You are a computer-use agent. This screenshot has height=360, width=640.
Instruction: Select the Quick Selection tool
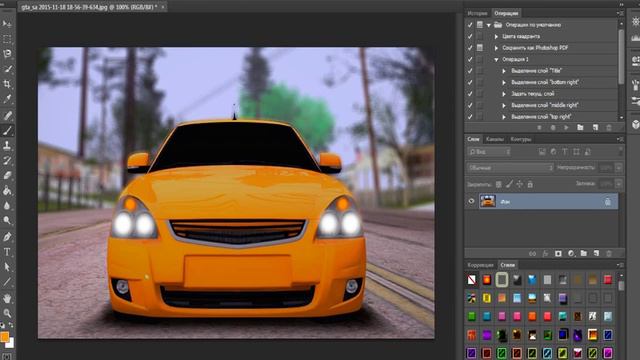tap(7, 69)
